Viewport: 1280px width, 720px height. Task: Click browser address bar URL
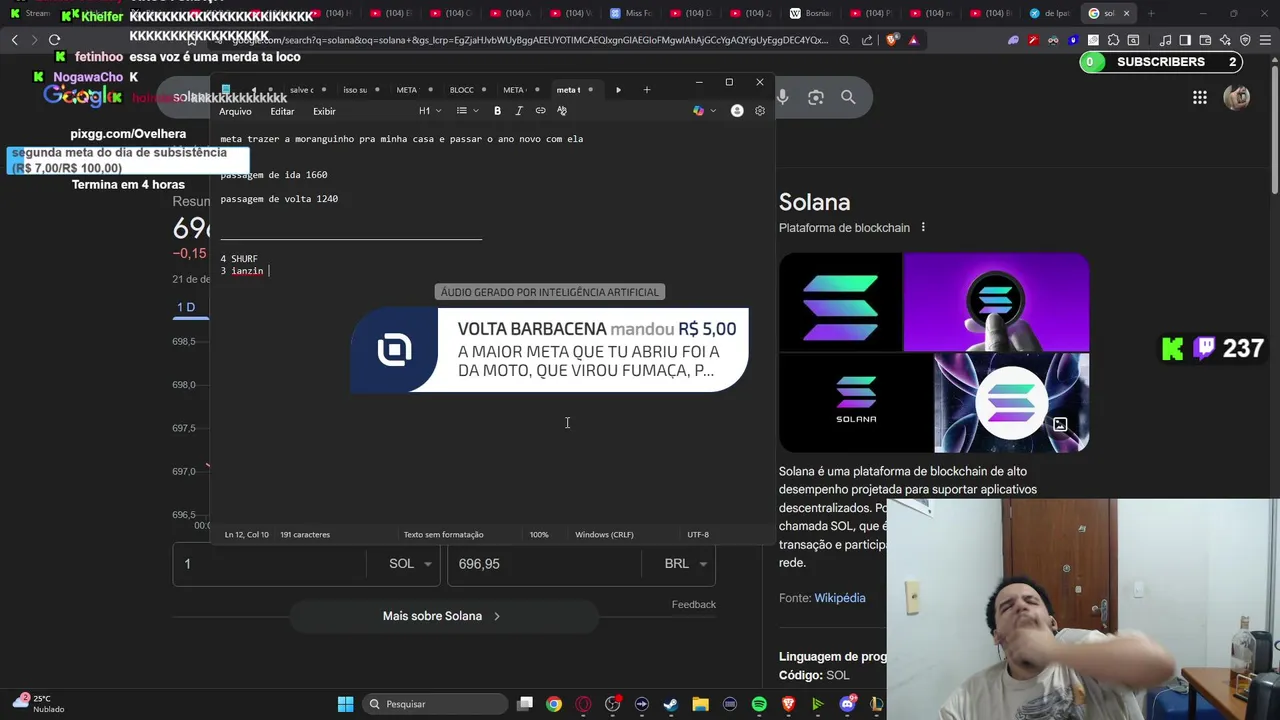530,40
